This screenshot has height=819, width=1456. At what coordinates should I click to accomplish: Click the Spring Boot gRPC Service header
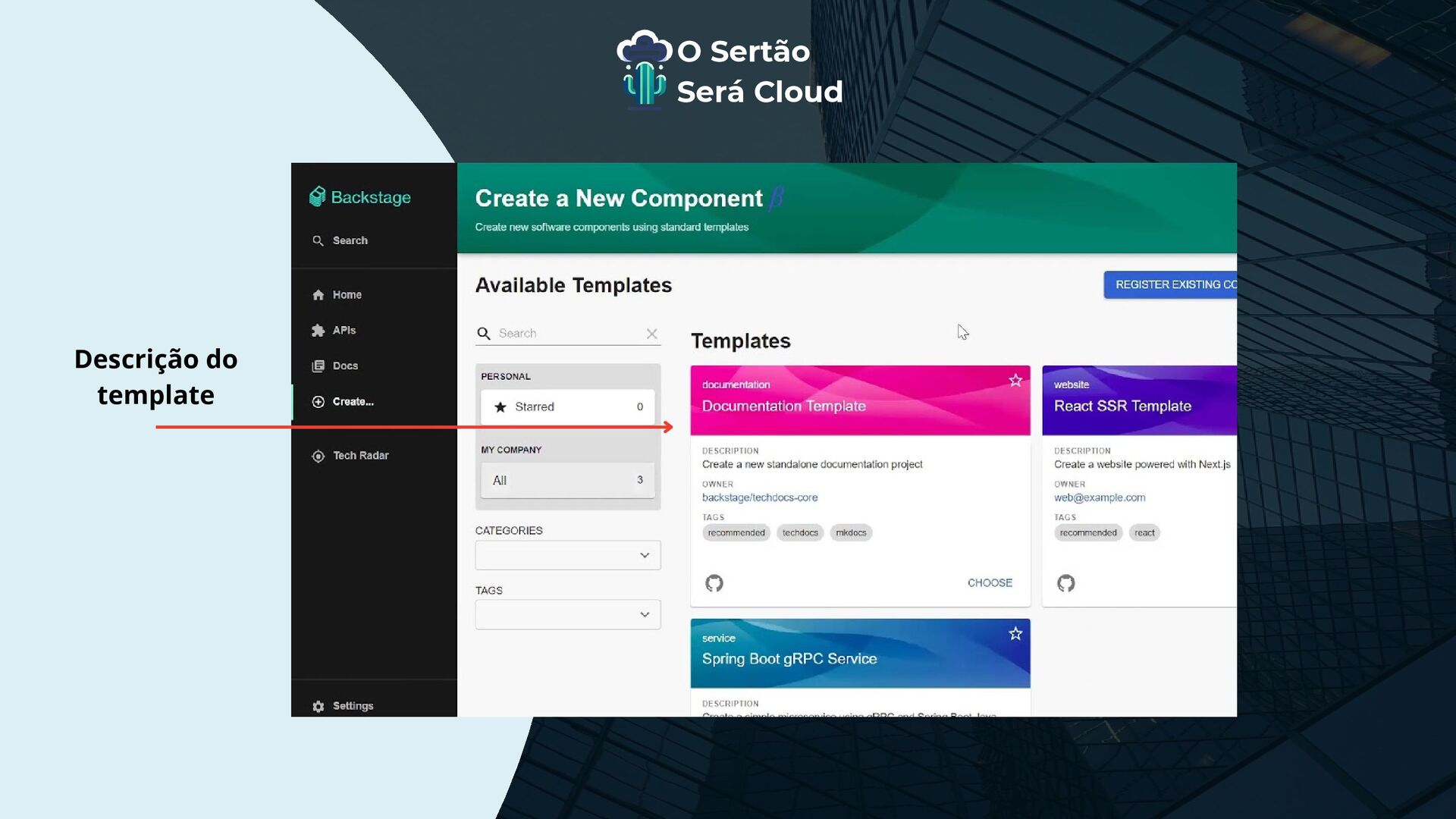(860, 654)
